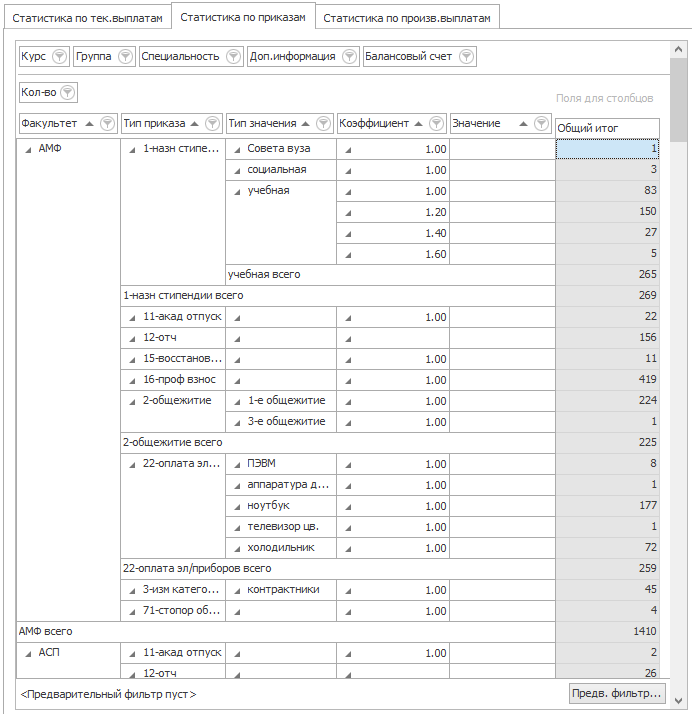
Task: Collapse the 71-стопор об... order type
Action: [x=132, y=612]
